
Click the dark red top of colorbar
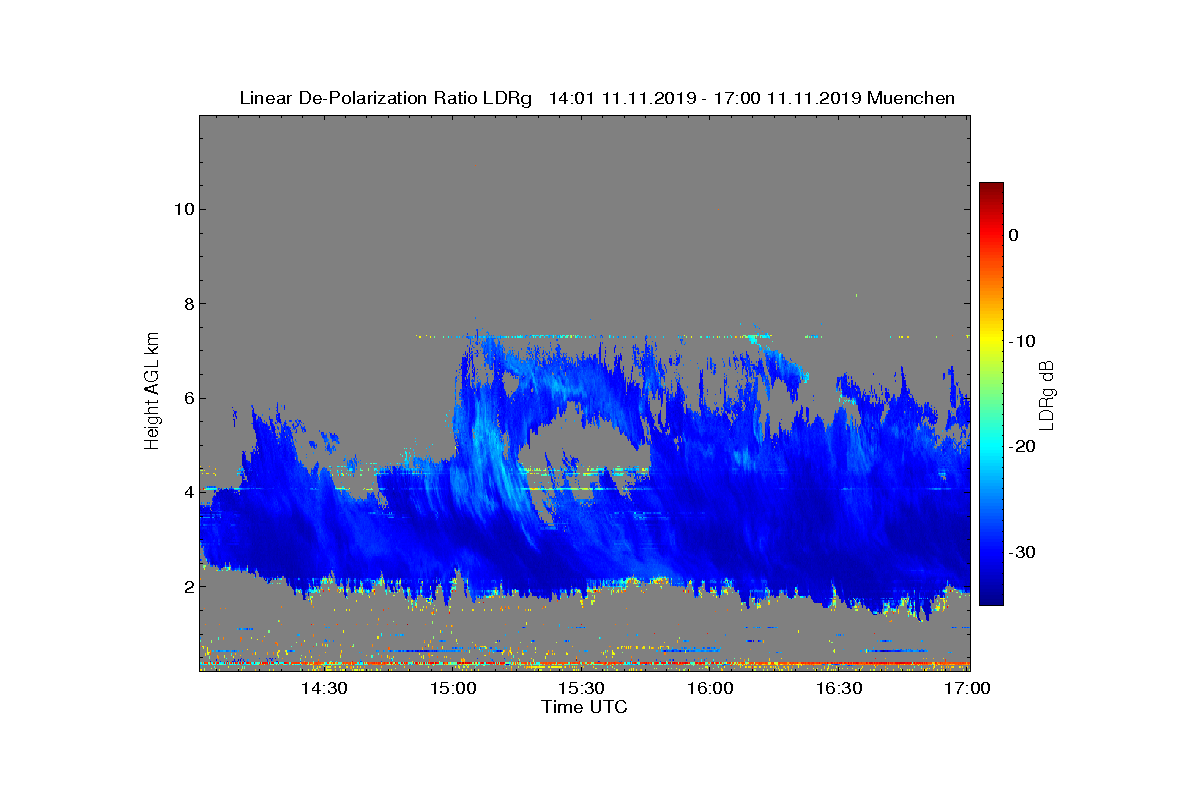pyautogui.click(x=991, y=189)
